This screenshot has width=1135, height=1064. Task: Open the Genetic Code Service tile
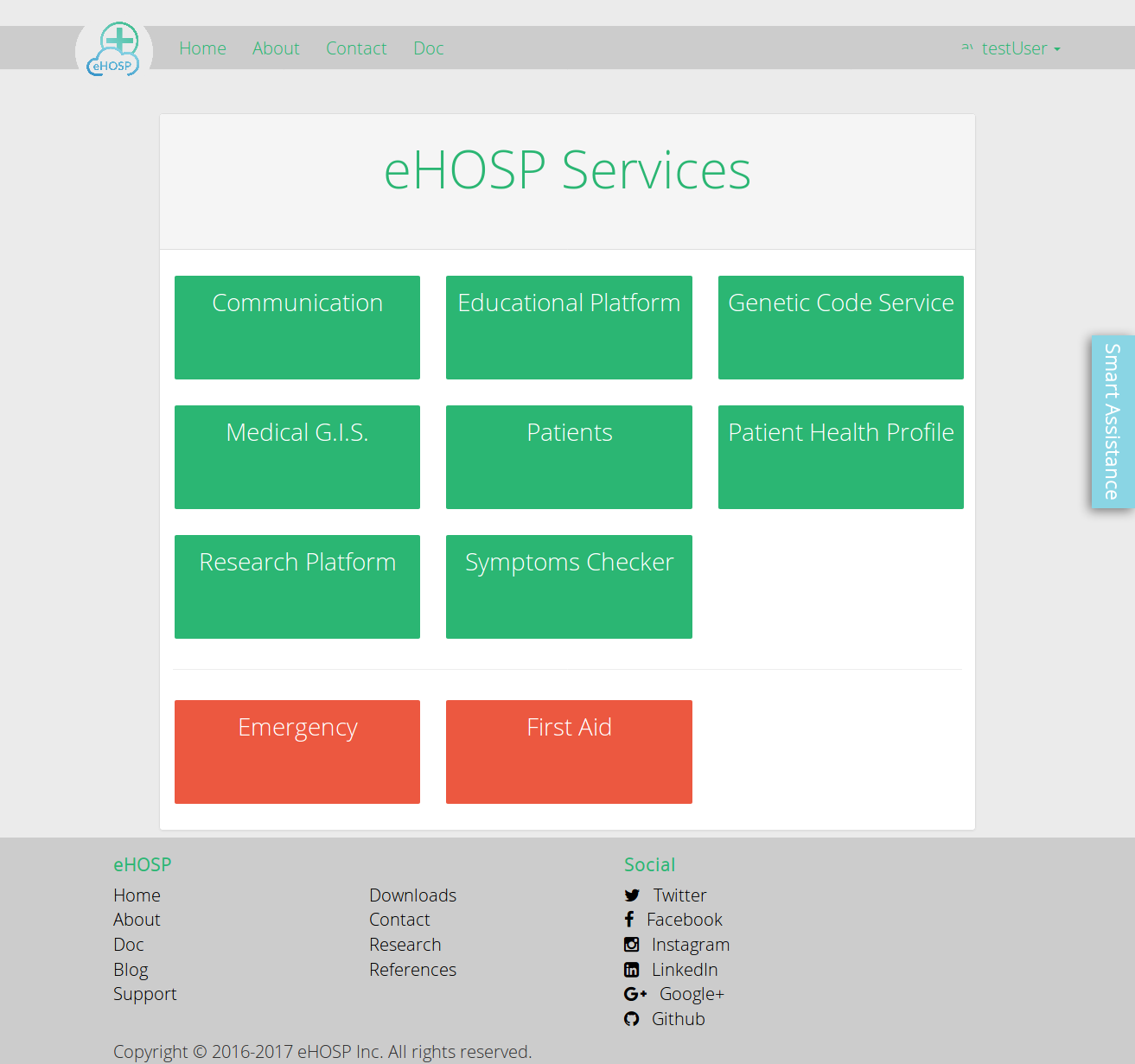(841, 328)
